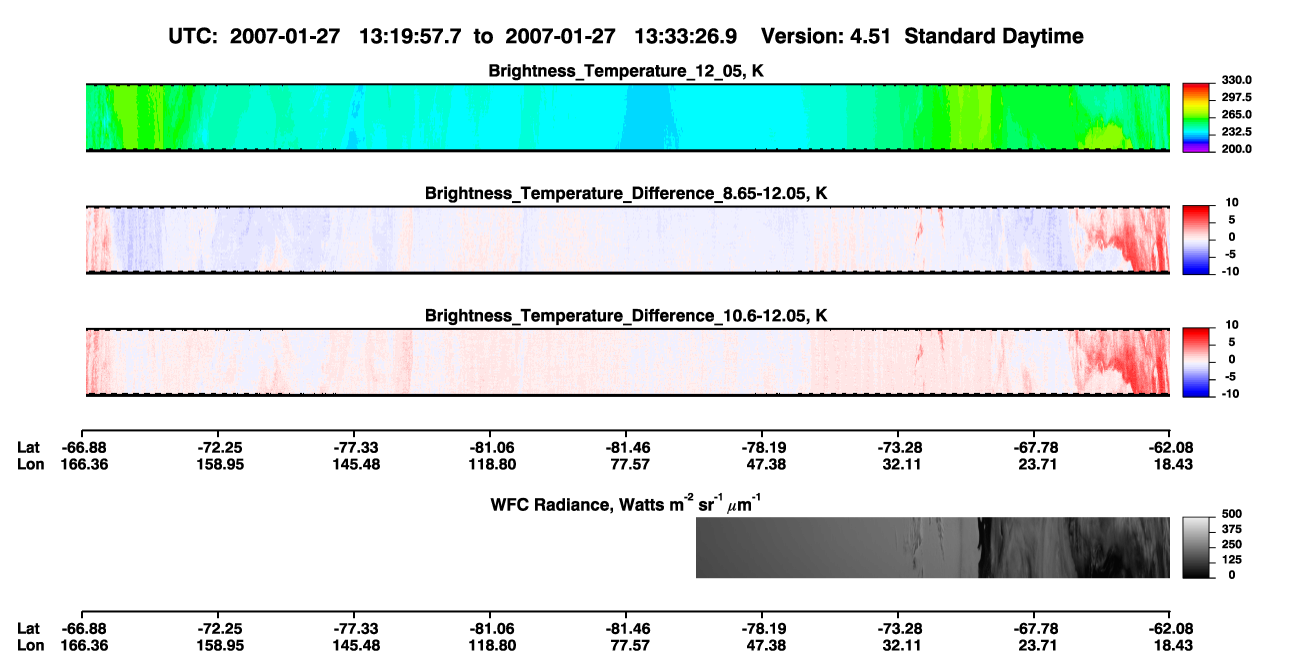
Task: Click the '297.5' colorbar label
Action: 1237,97
